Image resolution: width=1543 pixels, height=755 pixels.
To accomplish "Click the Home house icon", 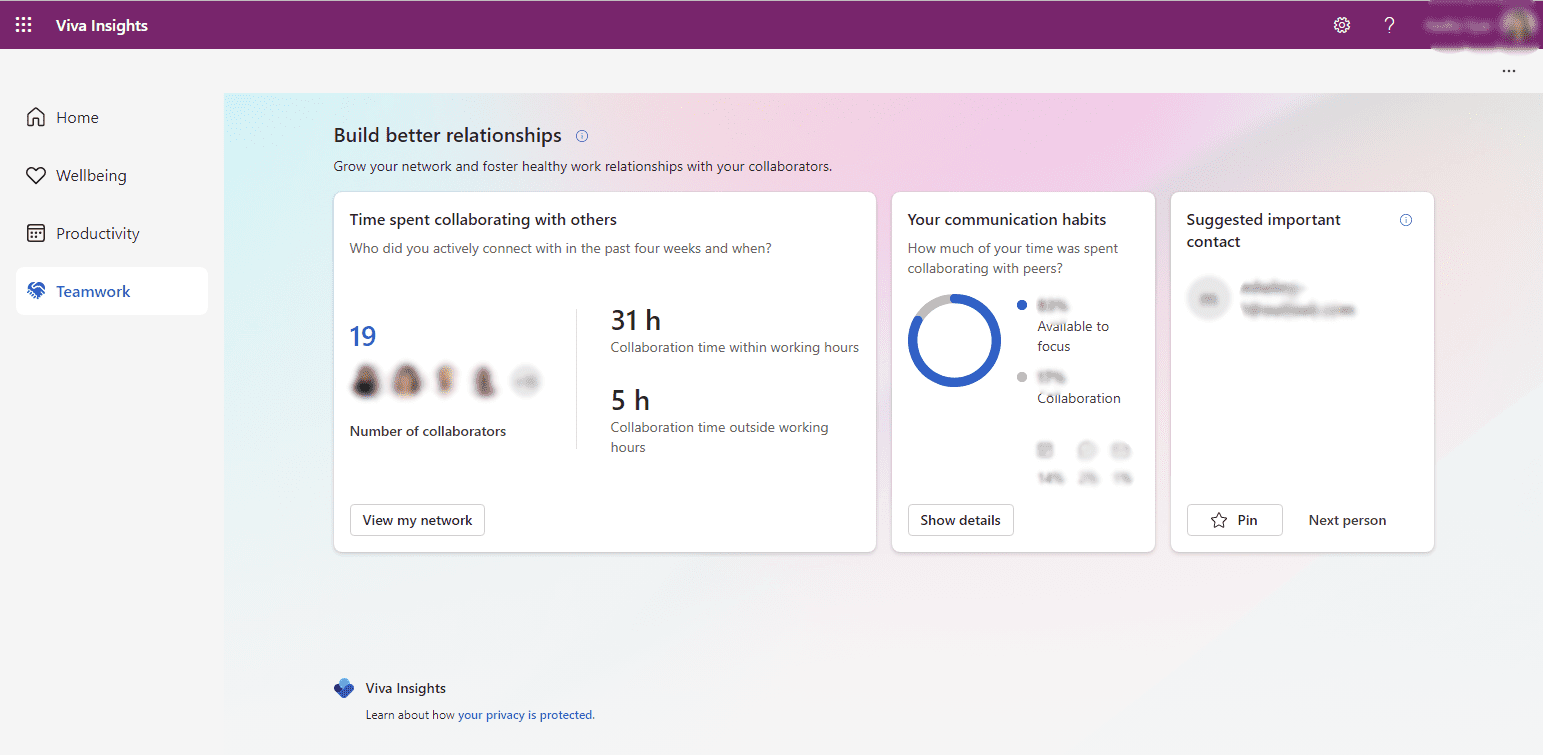I will pos(36,117).
